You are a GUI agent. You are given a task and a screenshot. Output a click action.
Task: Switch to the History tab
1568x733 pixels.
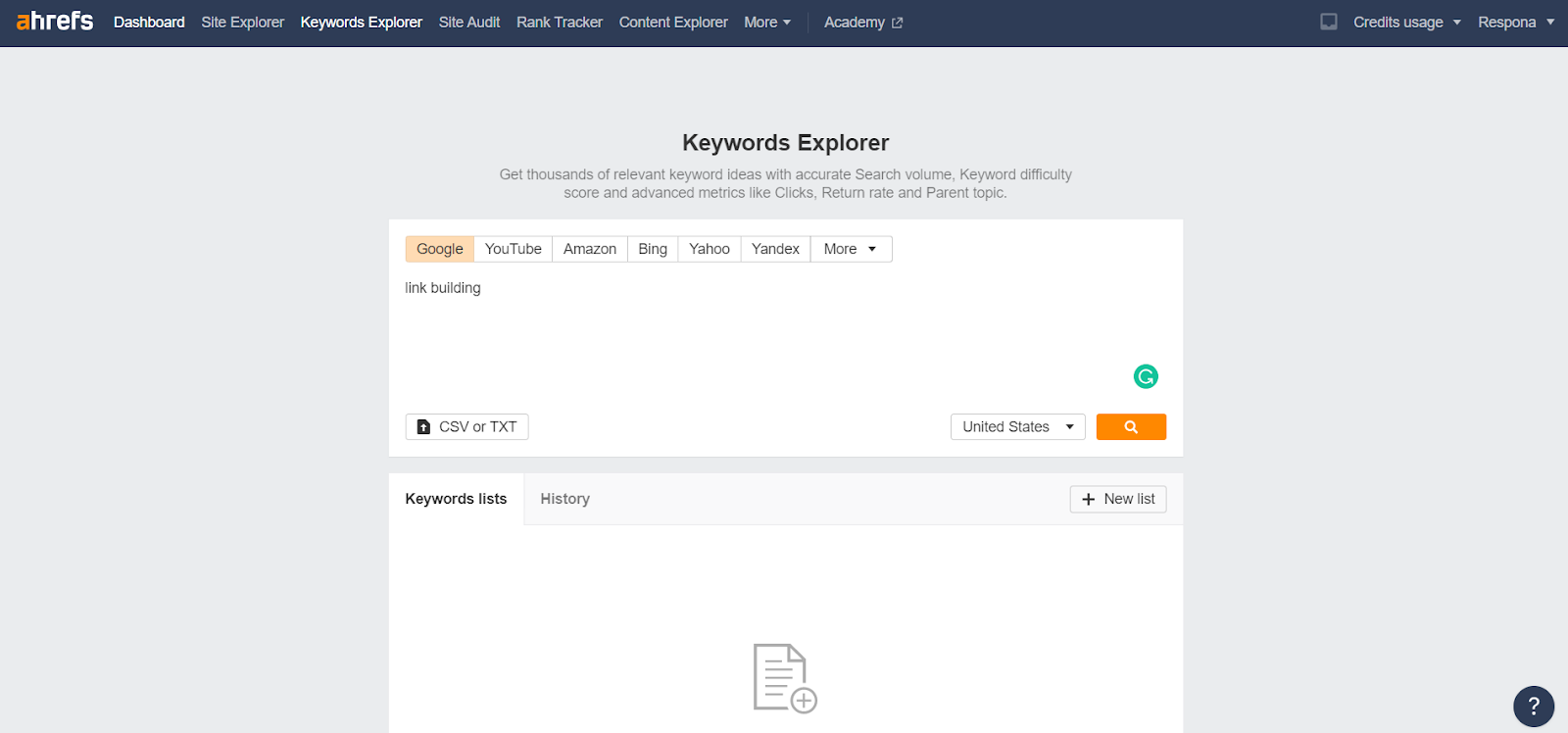(x=565, y=499)
